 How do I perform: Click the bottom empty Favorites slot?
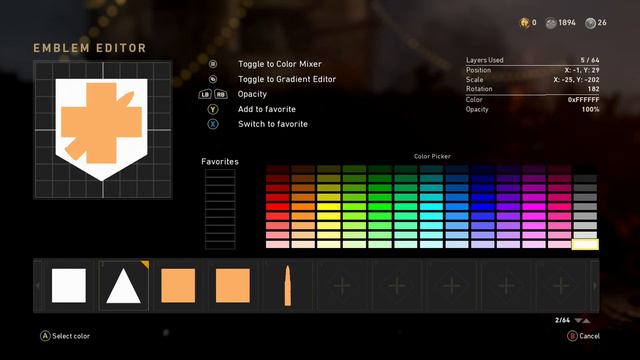point(220,245)
